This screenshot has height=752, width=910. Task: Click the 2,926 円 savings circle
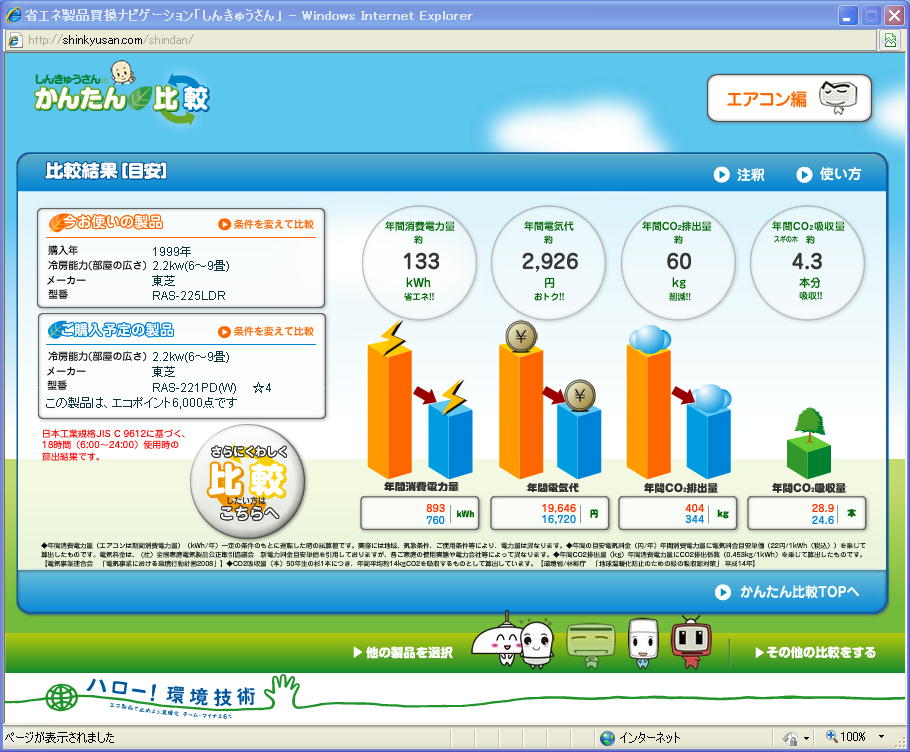tap(549, 262)
